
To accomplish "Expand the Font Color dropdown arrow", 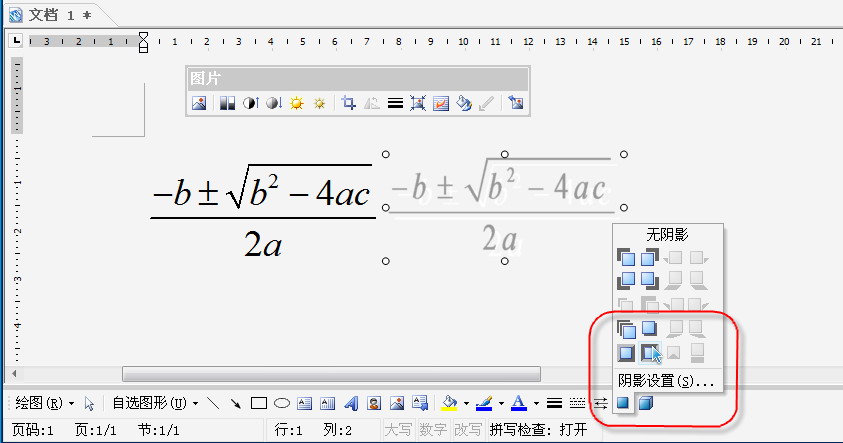I will [536, 403].
